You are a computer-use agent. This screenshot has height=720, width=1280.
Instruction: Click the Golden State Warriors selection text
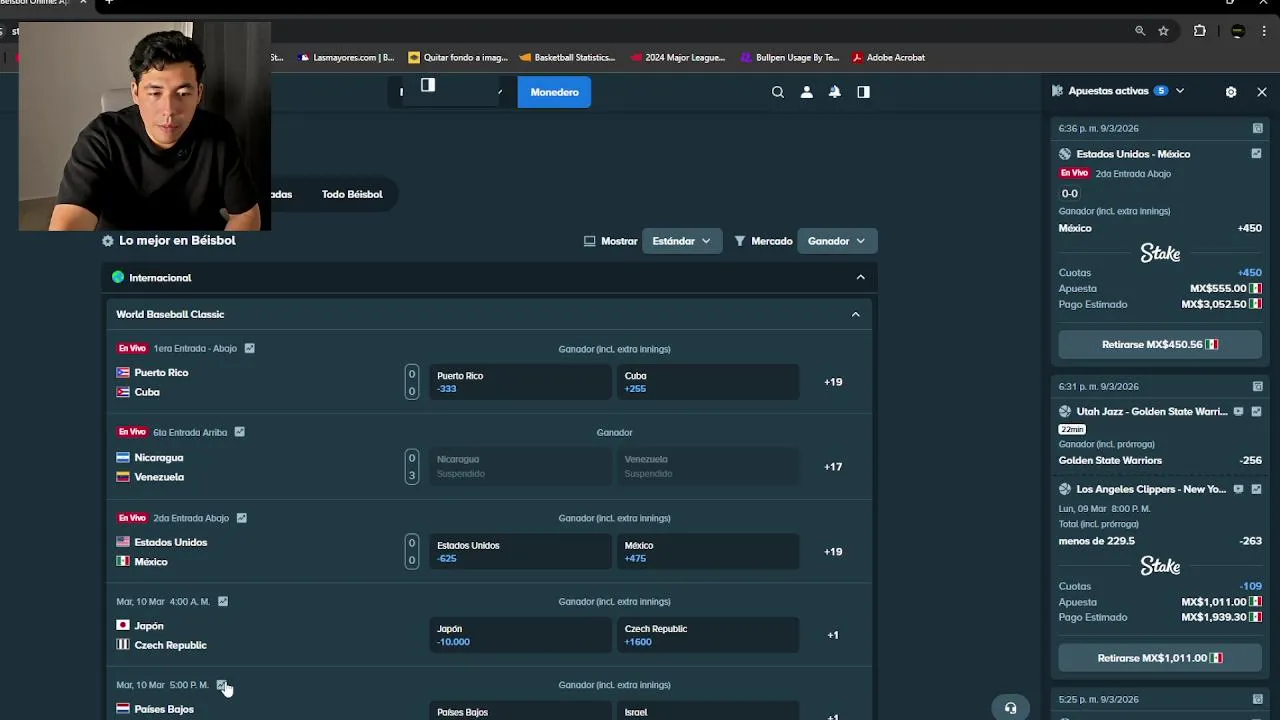coord(1110,460)
